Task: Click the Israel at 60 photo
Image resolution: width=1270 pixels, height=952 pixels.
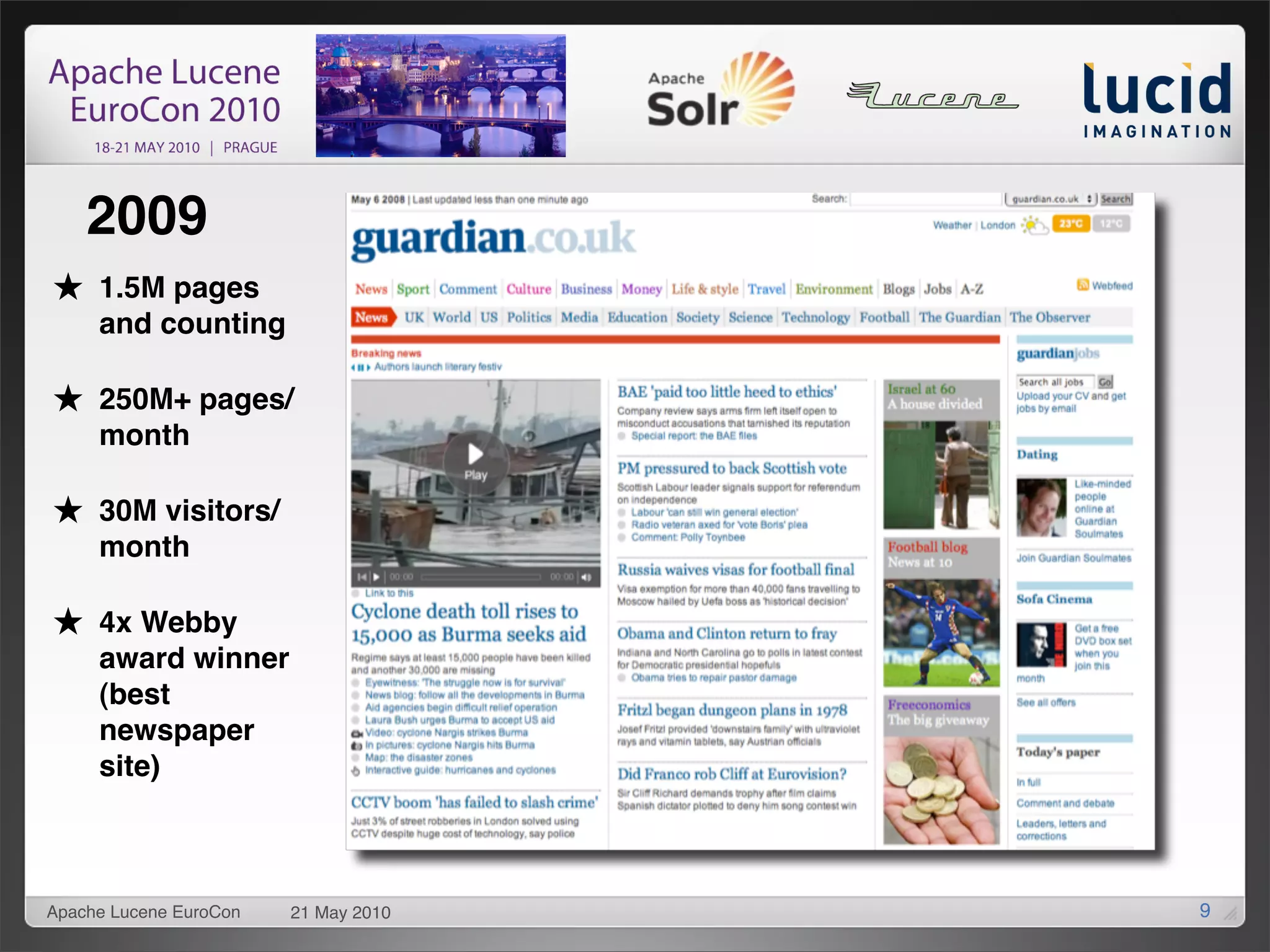Action: (941, 475)
